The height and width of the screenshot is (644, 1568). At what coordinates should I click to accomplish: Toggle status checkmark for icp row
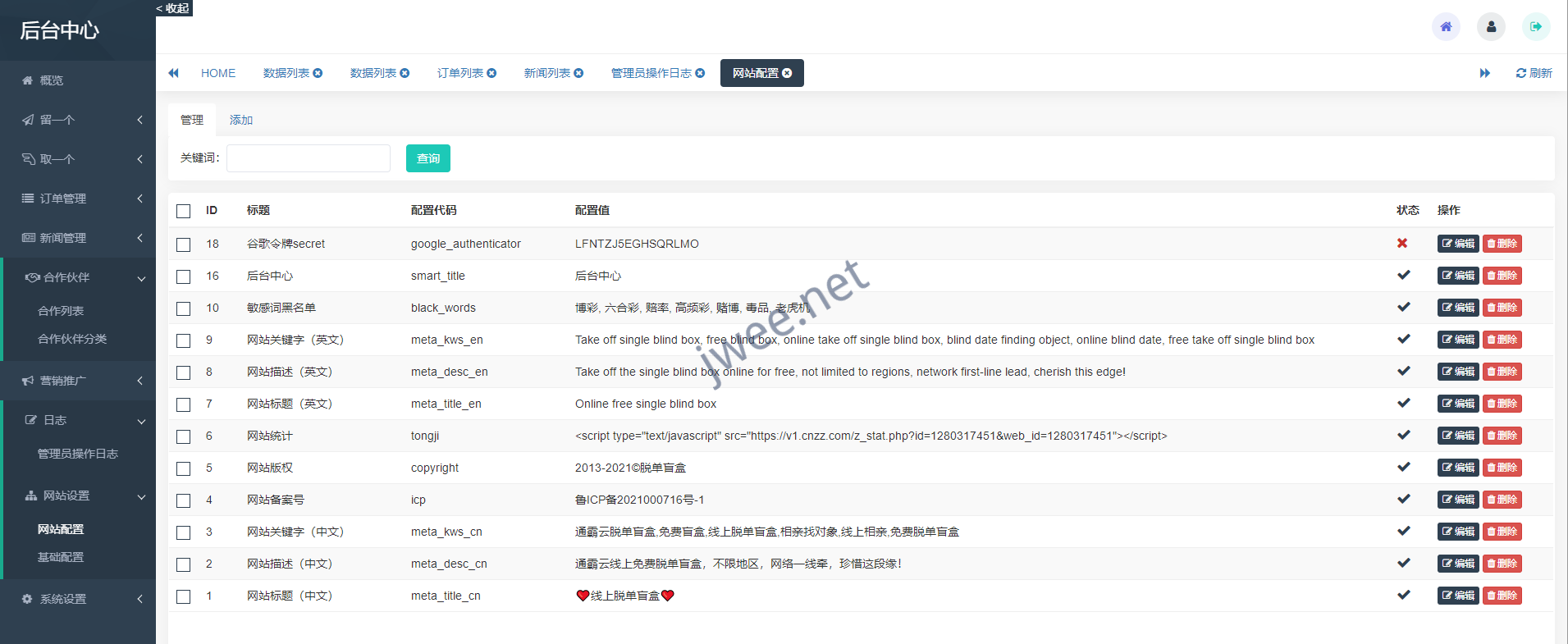click(1403, 500)
